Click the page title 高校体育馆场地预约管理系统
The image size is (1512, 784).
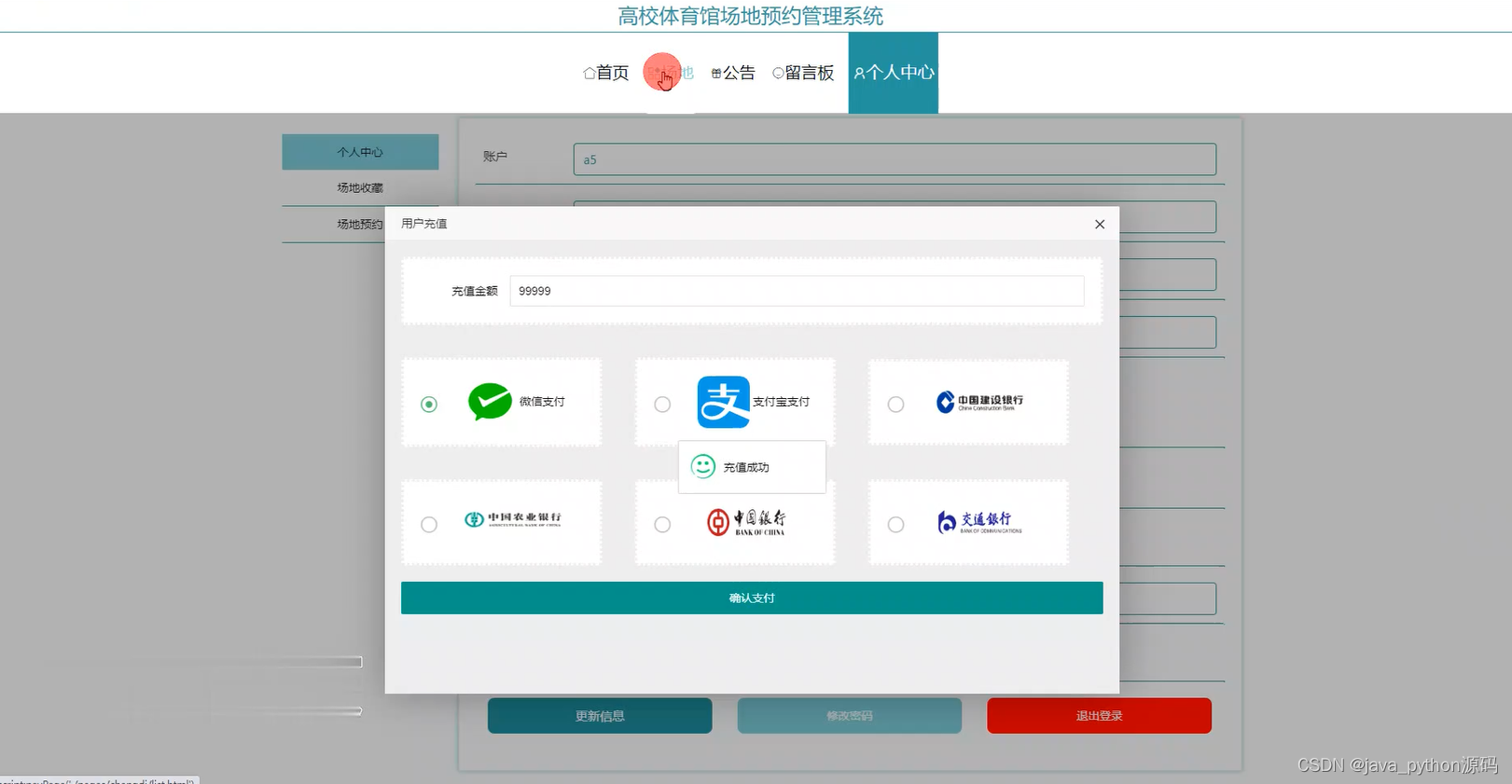coord(751,16)
